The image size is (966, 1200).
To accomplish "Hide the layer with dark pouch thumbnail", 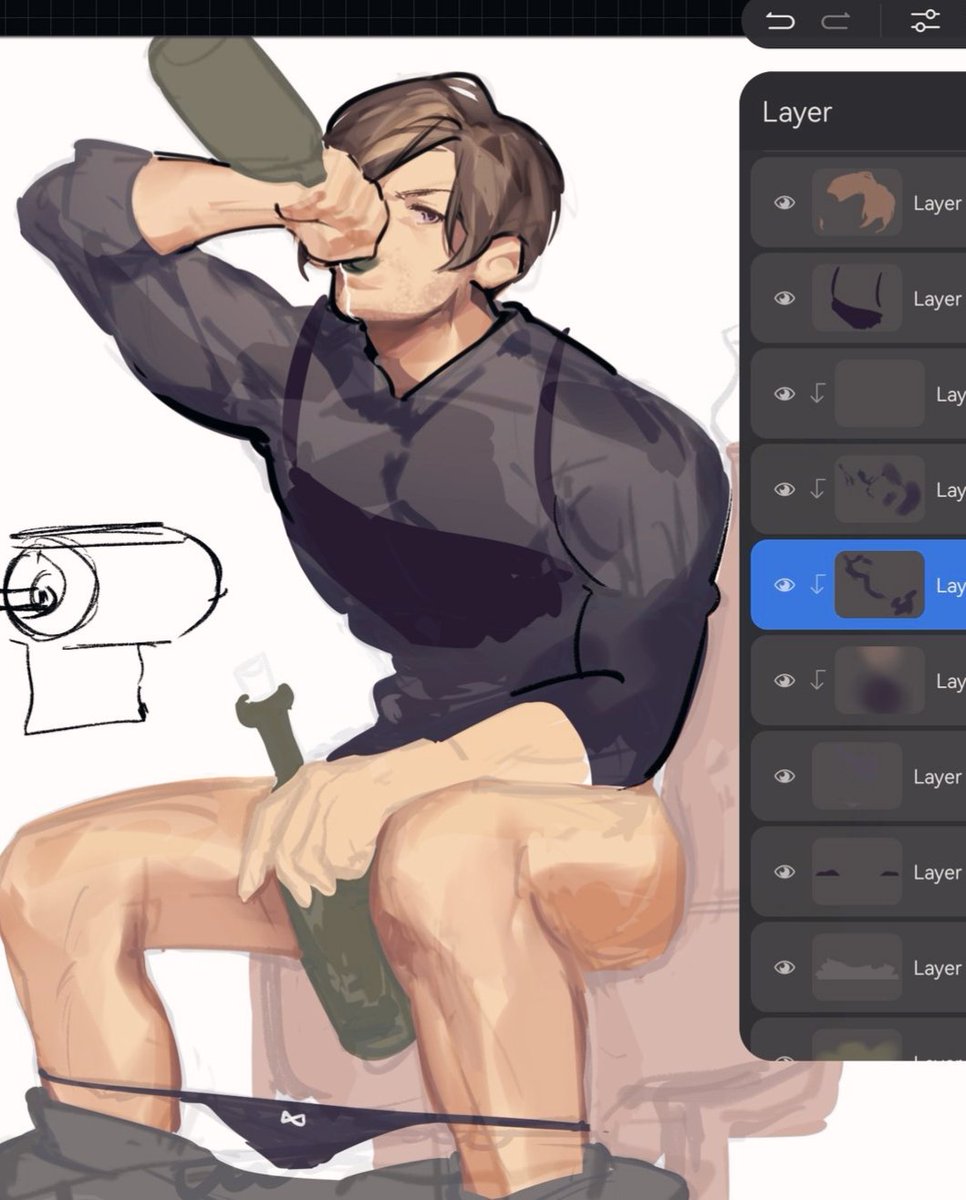I will (x=785, y=298).
